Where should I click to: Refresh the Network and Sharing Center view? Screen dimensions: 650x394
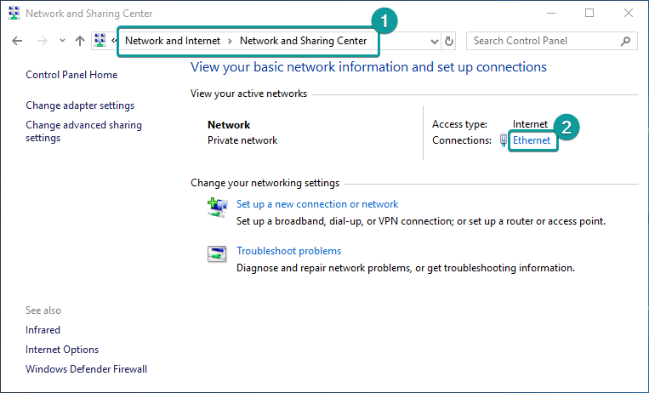449,41
